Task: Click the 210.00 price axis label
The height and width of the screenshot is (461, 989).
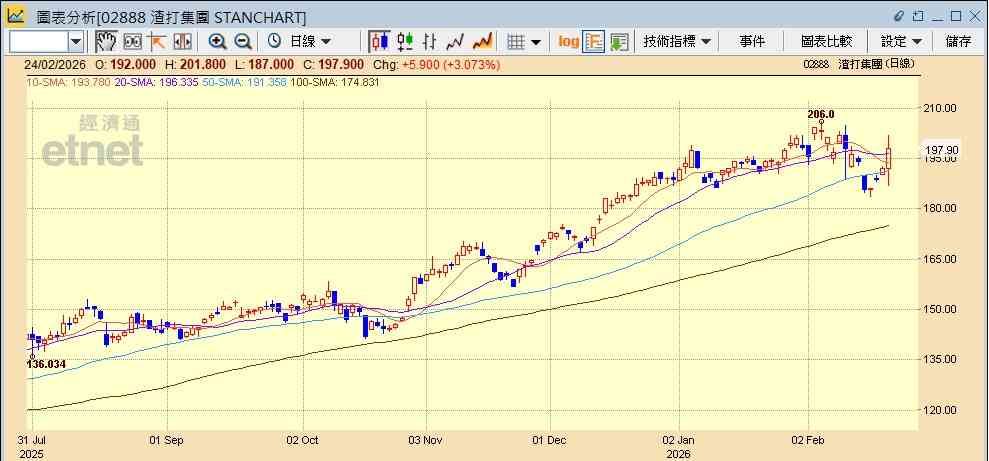Action: tap(941, 108)
